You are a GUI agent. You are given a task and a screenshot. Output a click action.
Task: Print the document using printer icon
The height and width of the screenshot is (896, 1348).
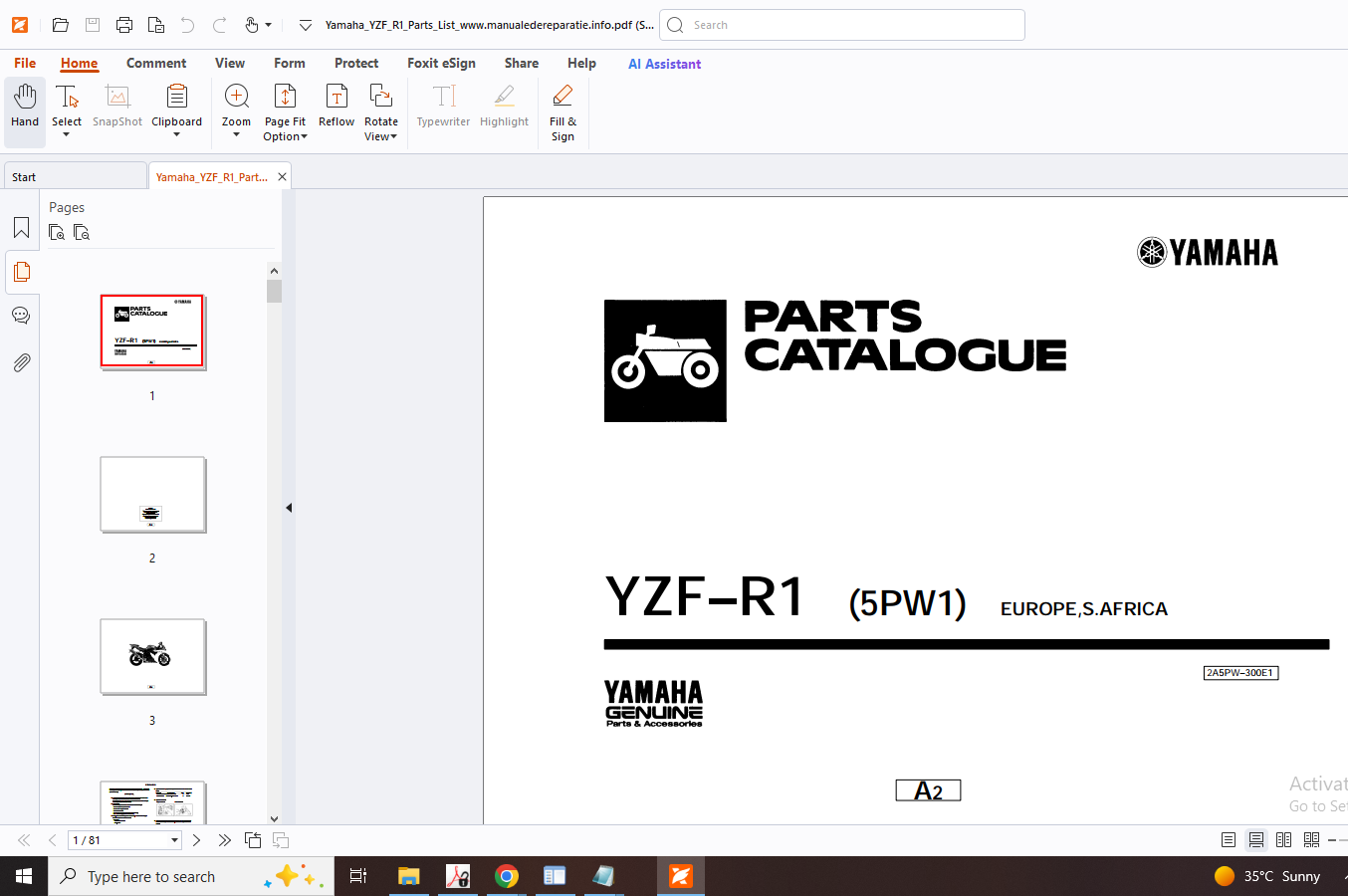click(x=124, y=25)
